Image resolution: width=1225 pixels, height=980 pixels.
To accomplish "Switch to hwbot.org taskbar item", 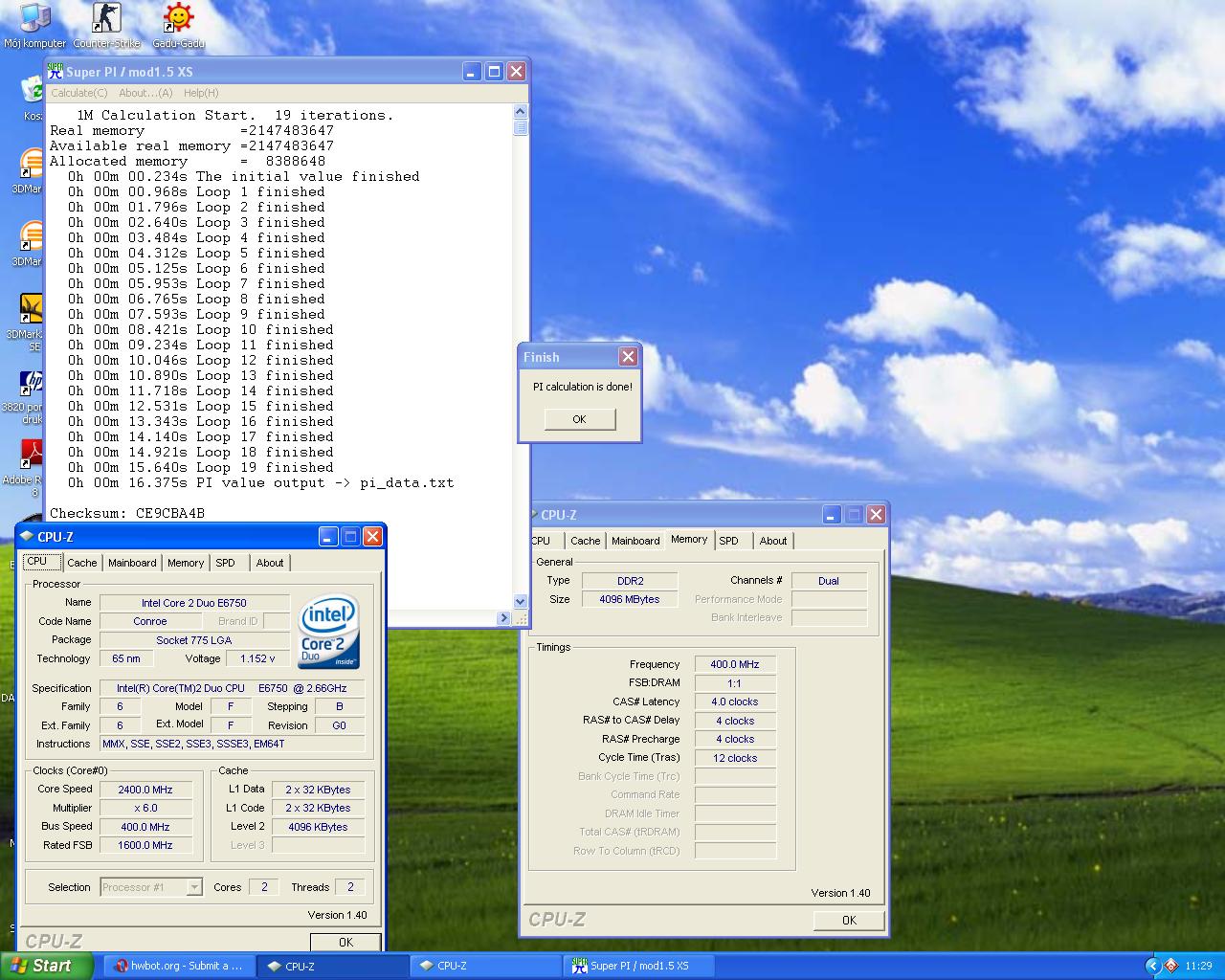I will [178, 966].
